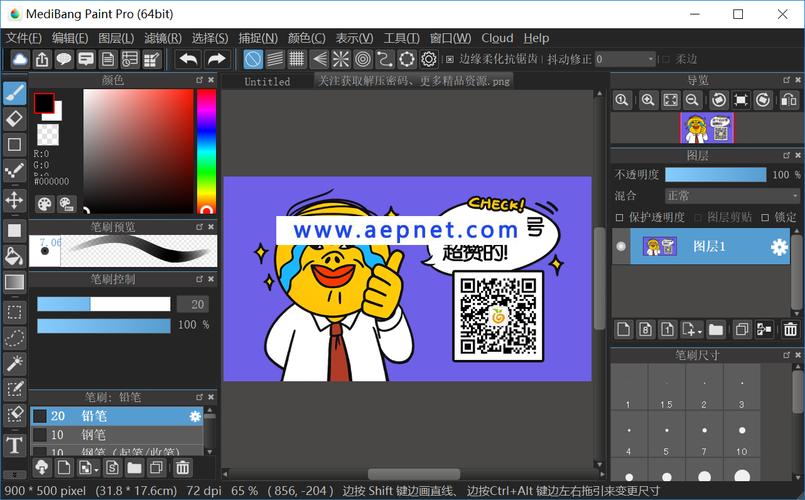Screen dimensions: 805x500
Task: Select the Eraser tool in left toolbar
Action: click(15, 119)
